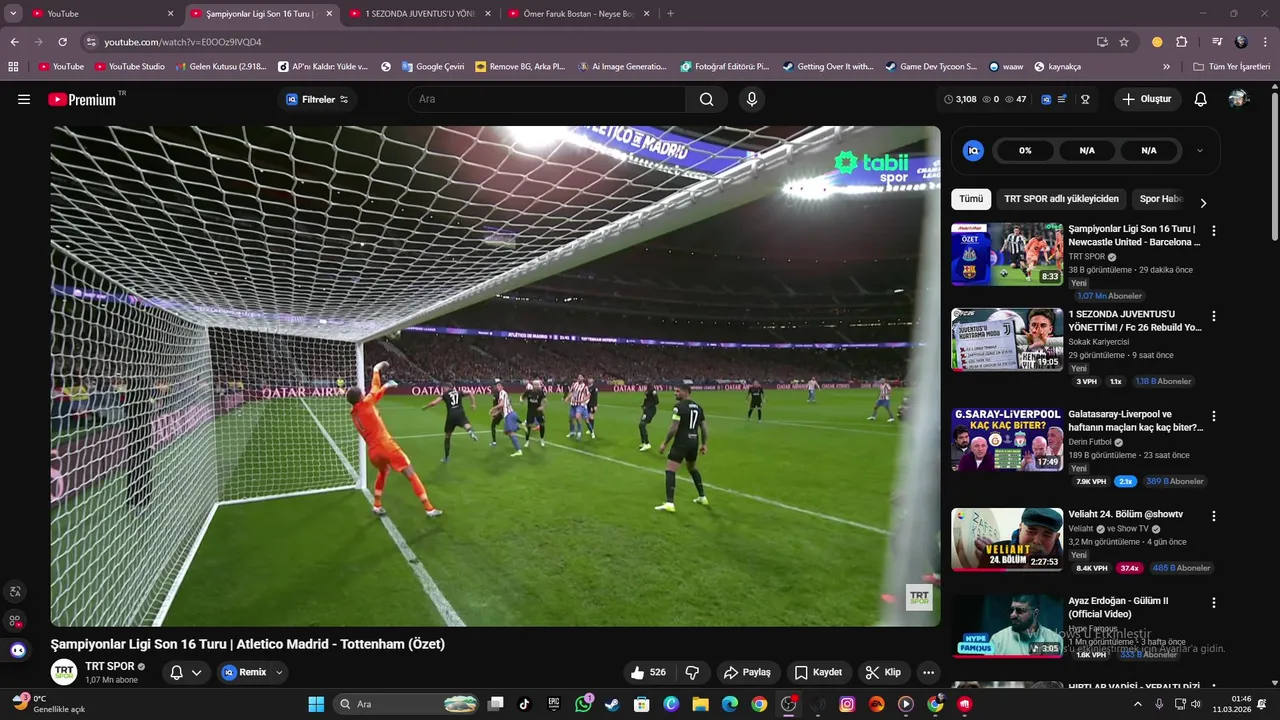Open the Tüm Yer İşaretleri bookmarks folder
The image size is (1280, 720).
pyautogui.click(x=1231, y=66)
